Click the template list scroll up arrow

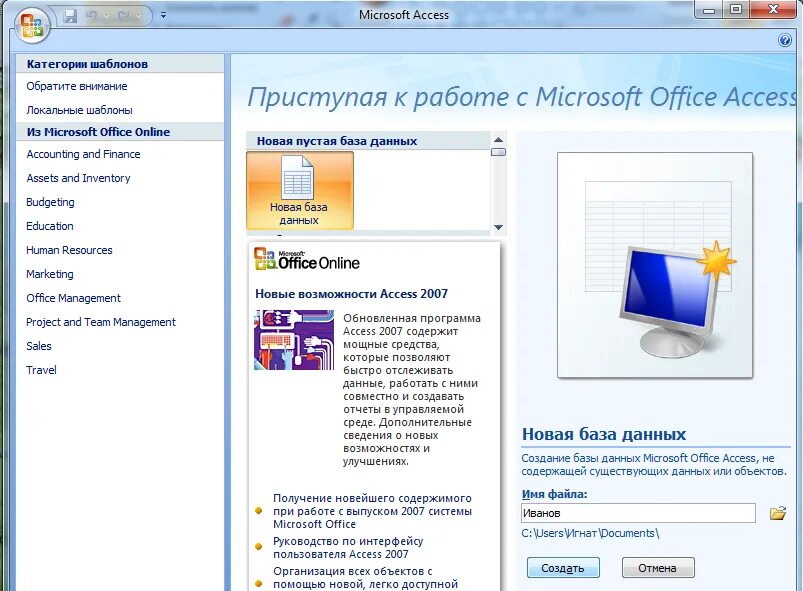point(498,139)
